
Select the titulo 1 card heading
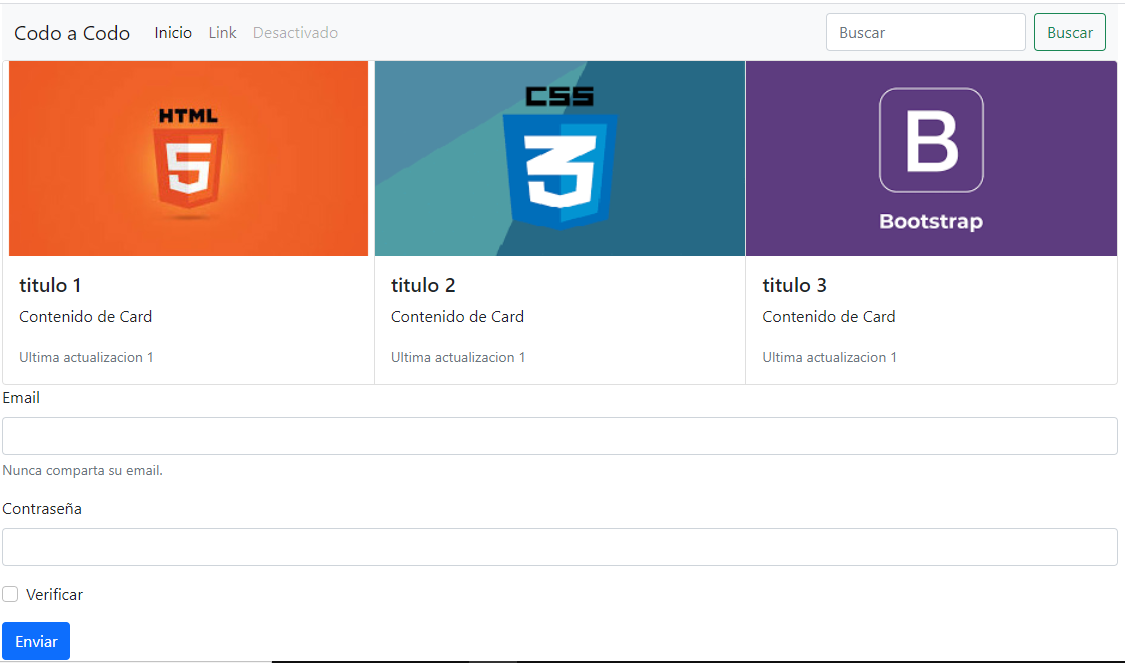pos(50,286)
